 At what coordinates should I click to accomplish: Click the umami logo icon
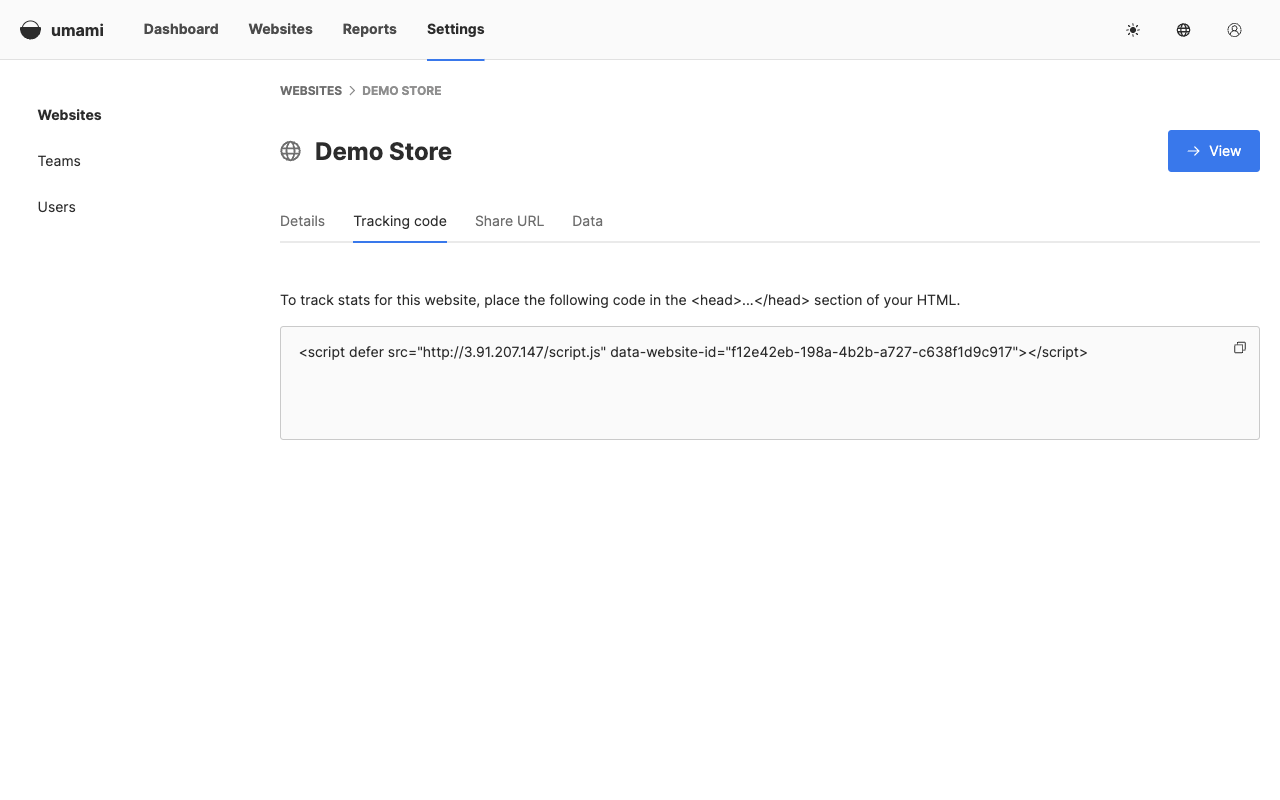31,30
